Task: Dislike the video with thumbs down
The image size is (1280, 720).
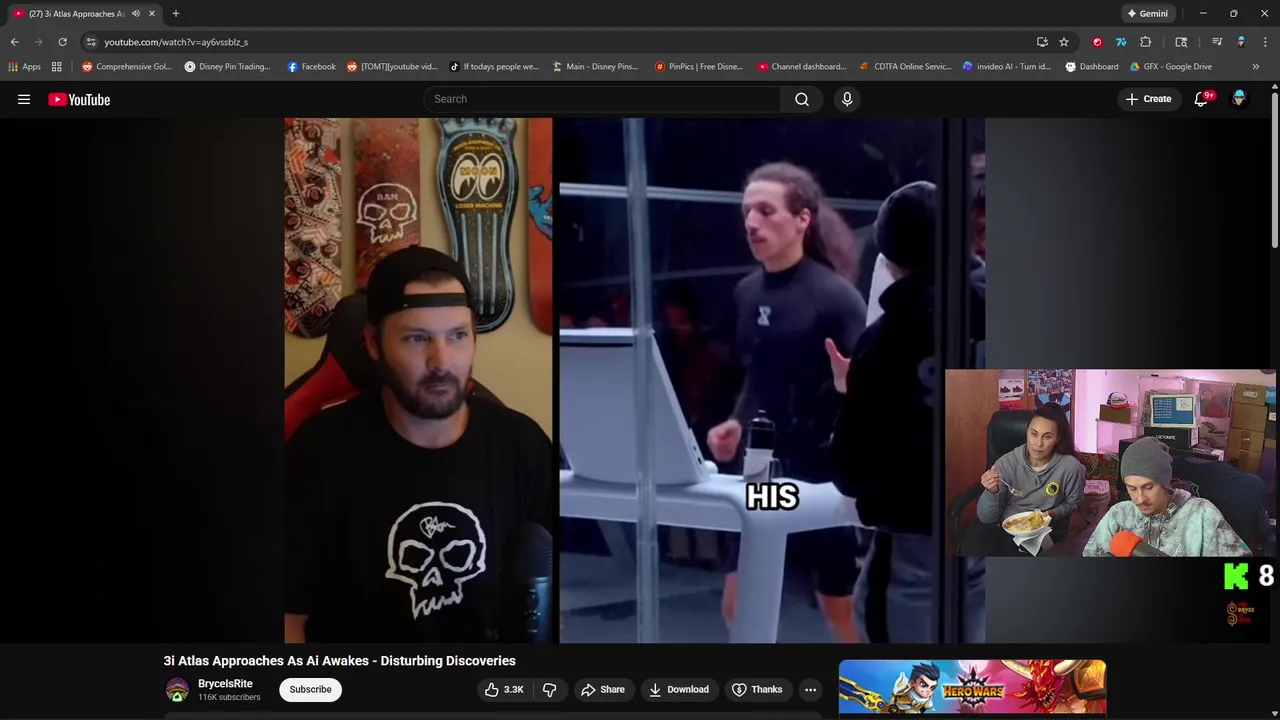Action: (x=549, y=689)
